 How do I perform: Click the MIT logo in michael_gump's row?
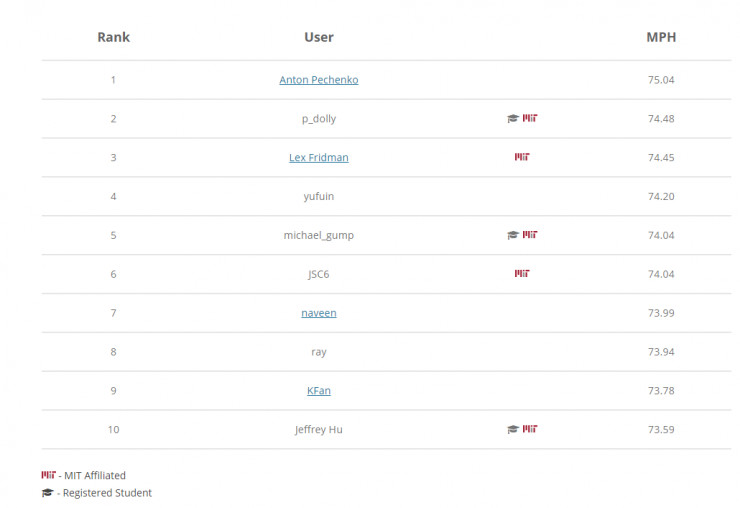pos(530,235)
